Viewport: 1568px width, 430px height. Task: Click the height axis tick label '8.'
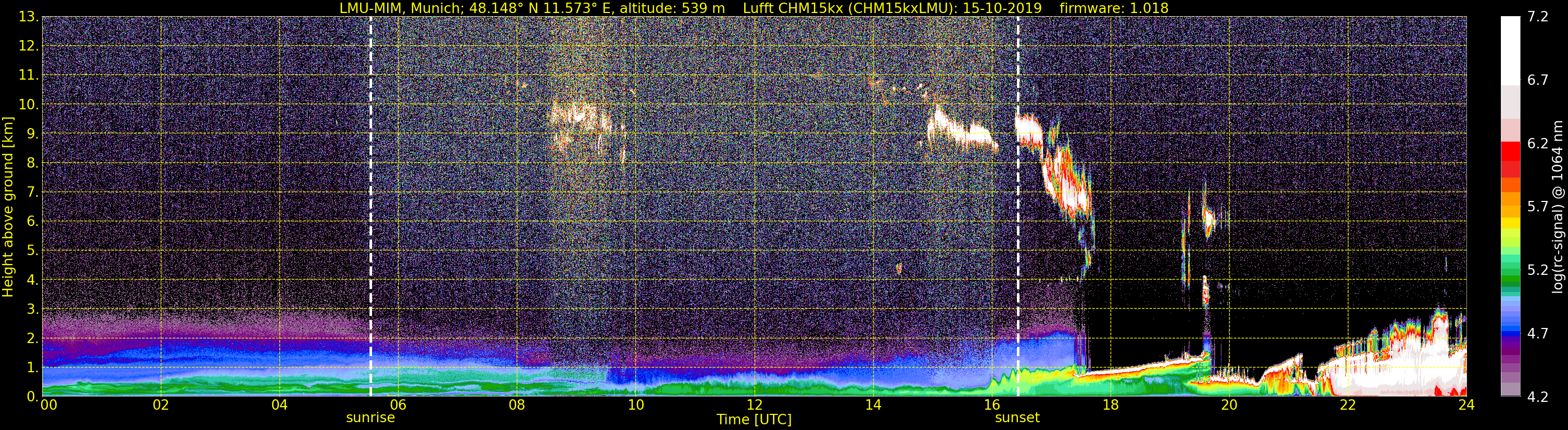(32, 163)
